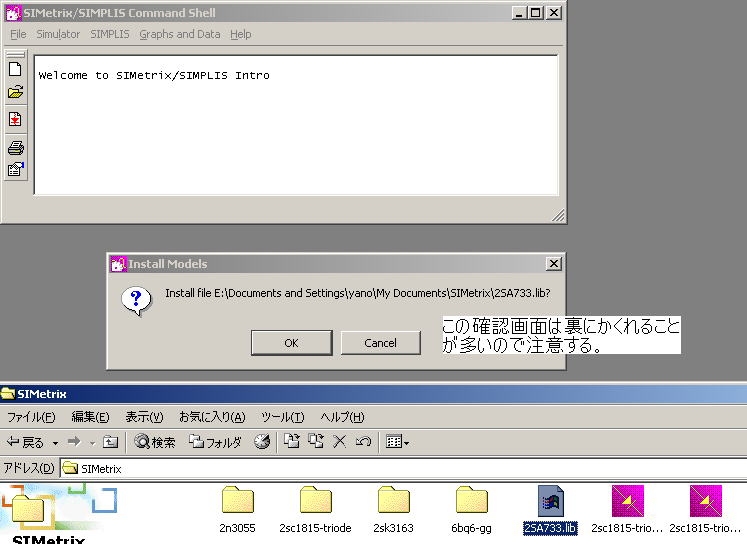The height and width of the screenshot is (544, 747).
Task: Click the Install Models title bar icon
Action: 118,263
